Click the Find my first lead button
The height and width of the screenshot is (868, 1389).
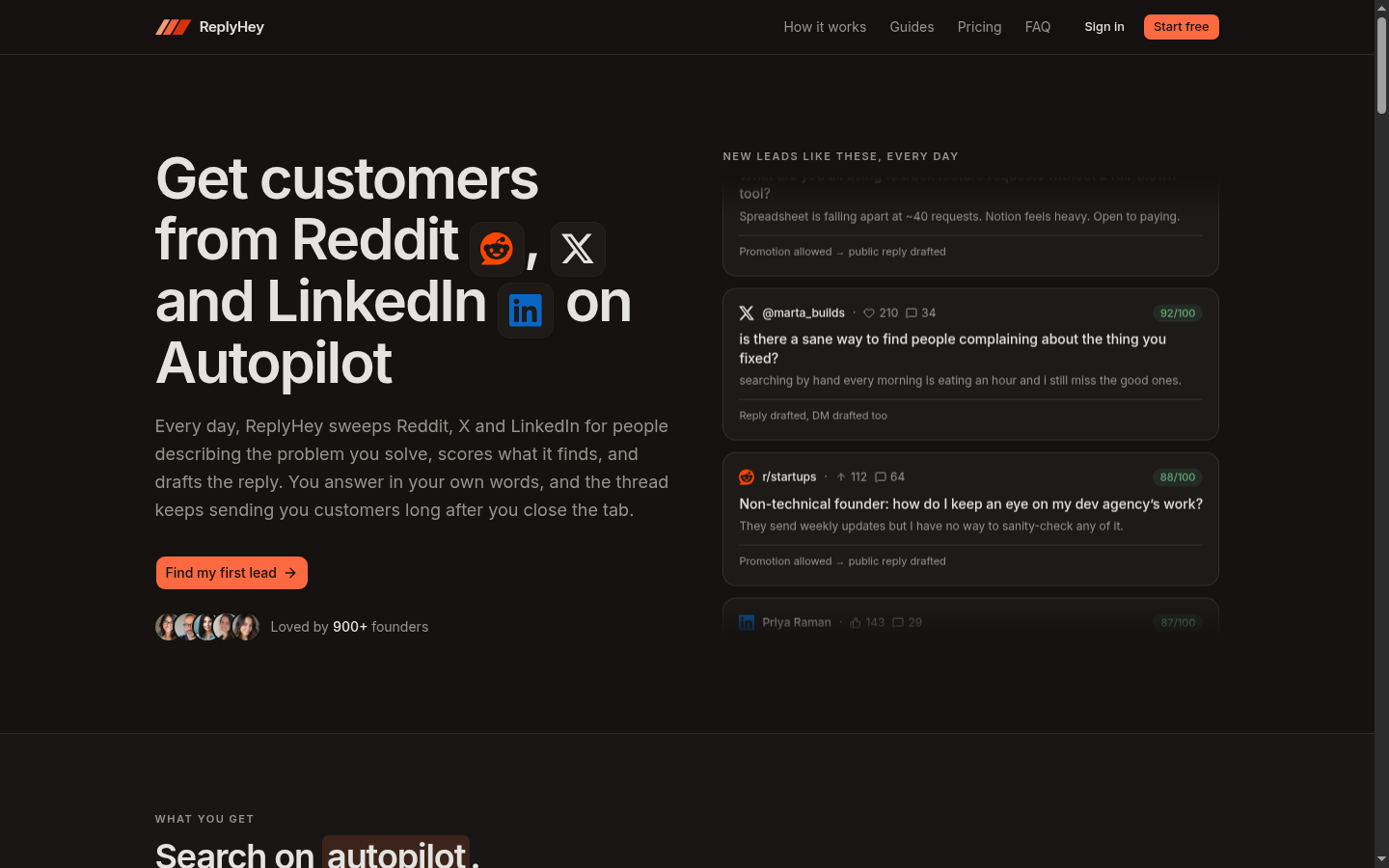click(x=231, y=573)
